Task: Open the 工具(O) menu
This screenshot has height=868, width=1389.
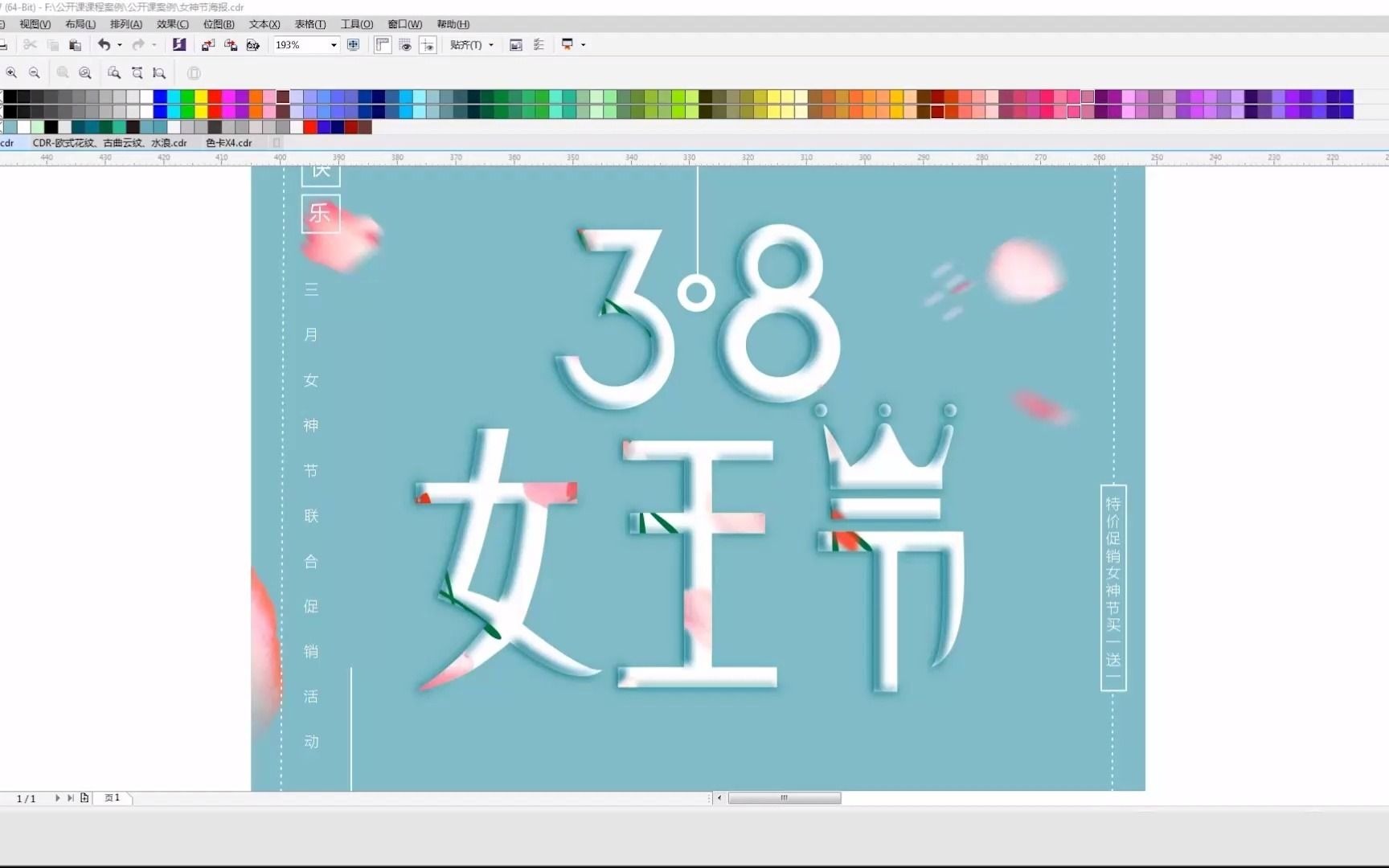Action: point(357,24)
